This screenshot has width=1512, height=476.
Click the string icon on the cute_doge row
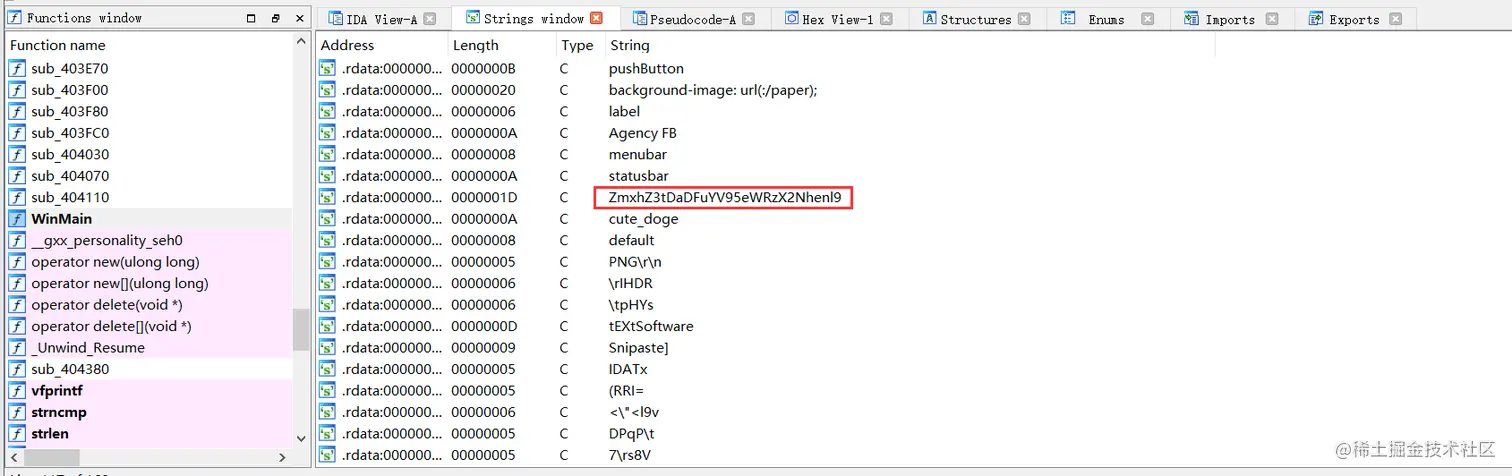point(327,219)
